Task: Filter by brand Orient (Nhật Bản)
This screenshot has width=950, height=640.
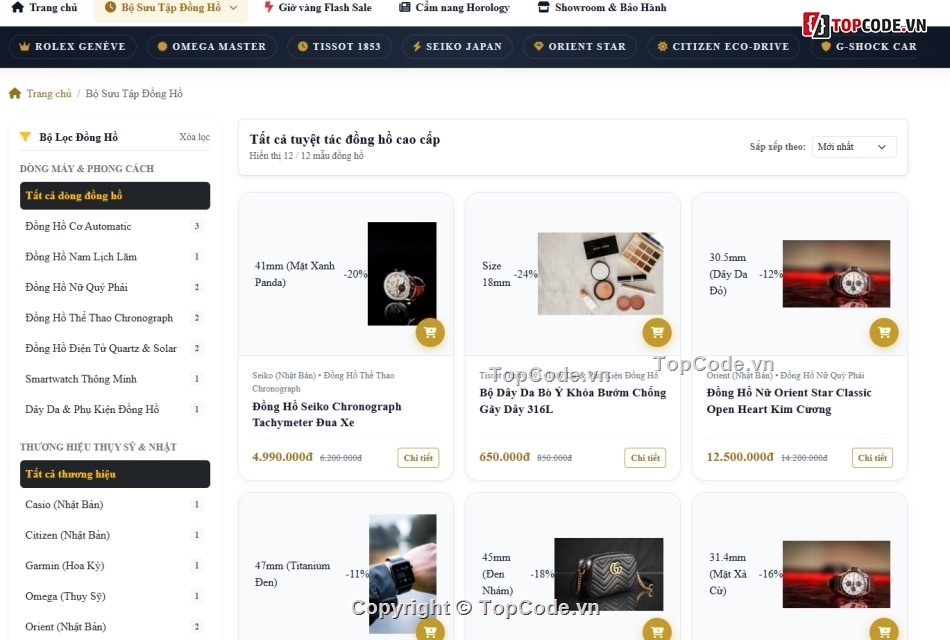Action: 115,627
